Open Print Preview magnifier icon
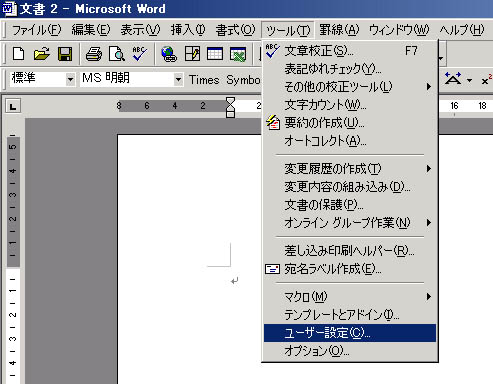This screenshot has height=384, width=493. 117,54
